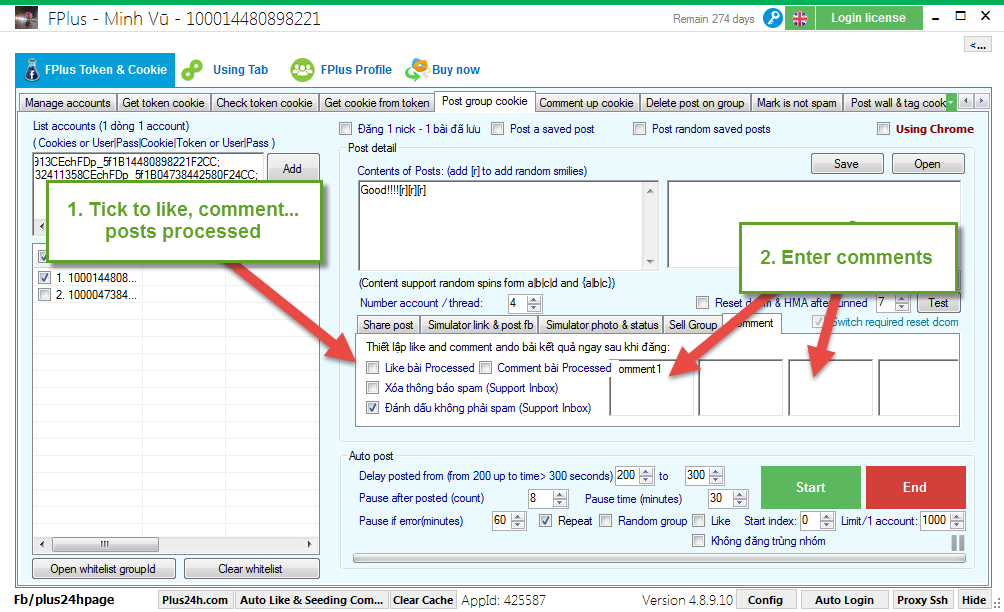Image resolution: width=1004 pixels, height=612 pixels.
Task: Select the 'Delete post on group' tab
Action: 695,102
